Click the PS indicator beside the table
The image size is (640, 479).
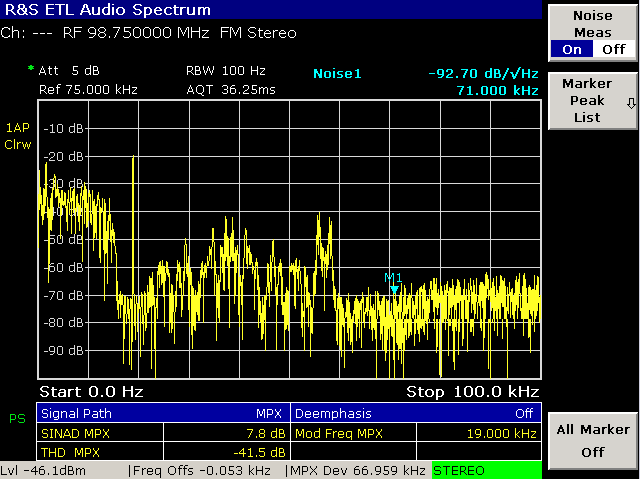point(17,417)
